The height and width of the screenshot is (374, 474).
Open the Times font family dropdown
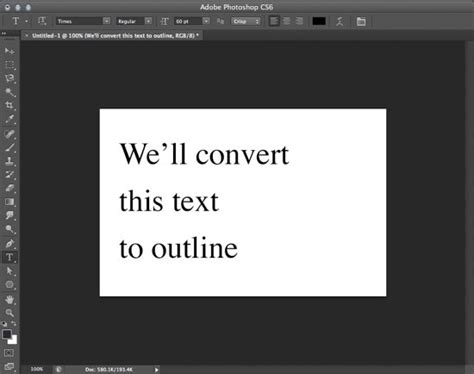(x=106, y=21)
